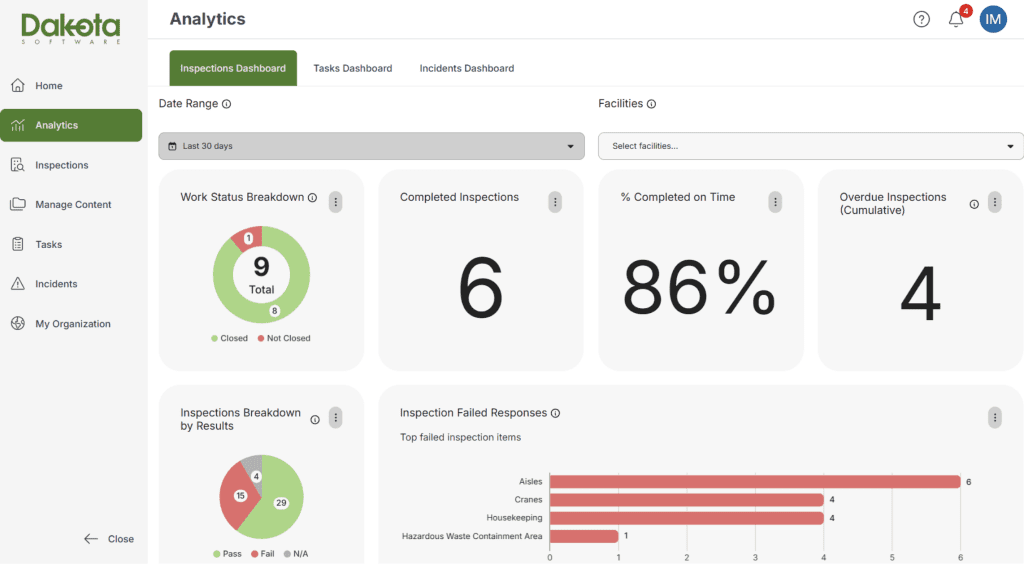Image resolution: width=1024 pixels, height=565 pixels.
Task: Open Work Status Breakdown three-dot menu
Action: (336, 202)
